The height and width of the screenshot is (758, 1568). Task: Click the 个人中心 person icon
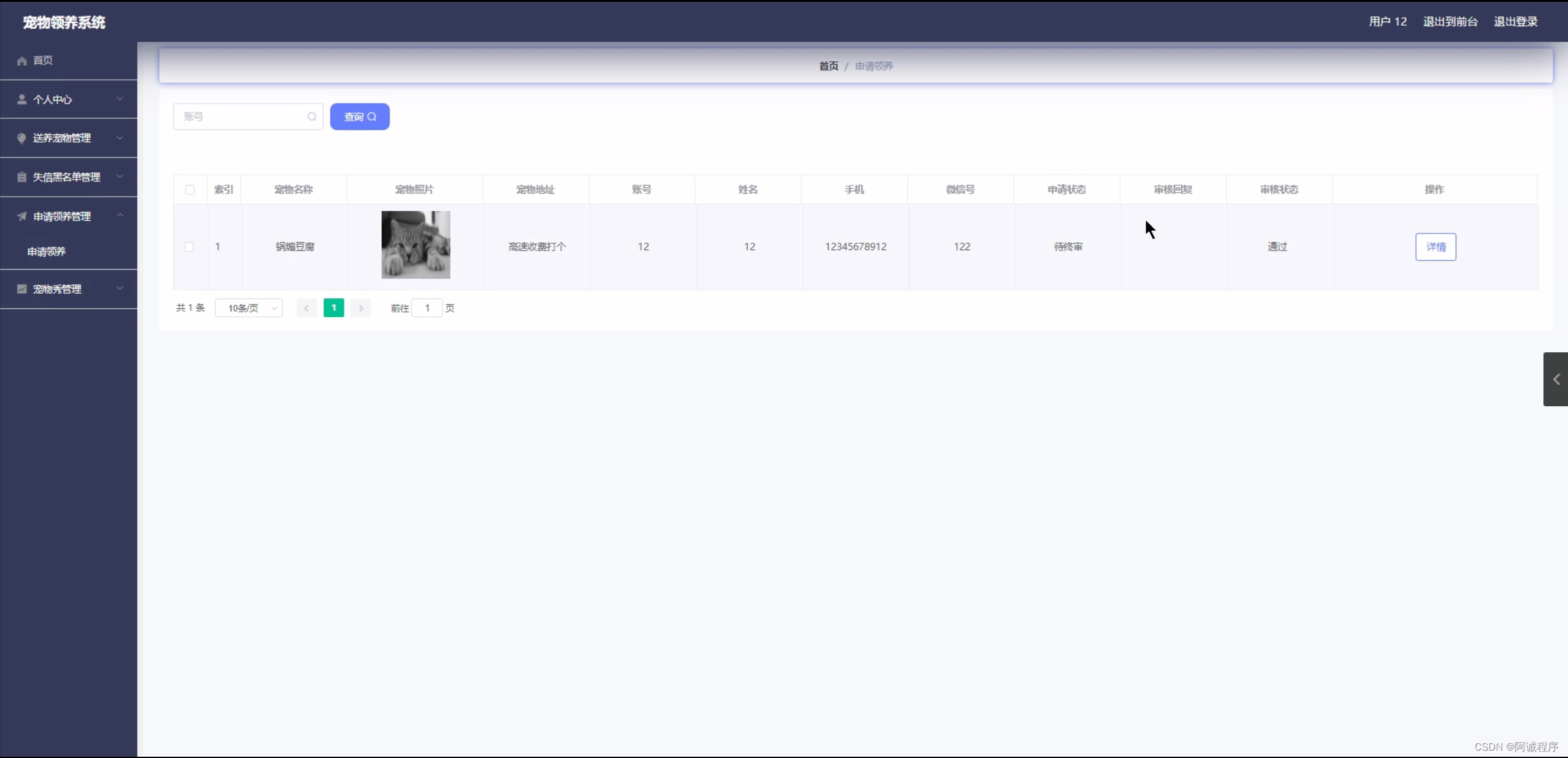pyautogui.click(x=22, y=99)
